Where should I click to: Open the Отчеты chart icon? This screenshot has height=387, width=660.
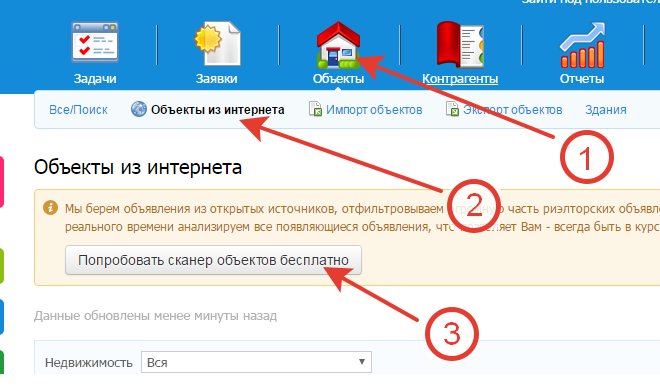click(582, 45)
